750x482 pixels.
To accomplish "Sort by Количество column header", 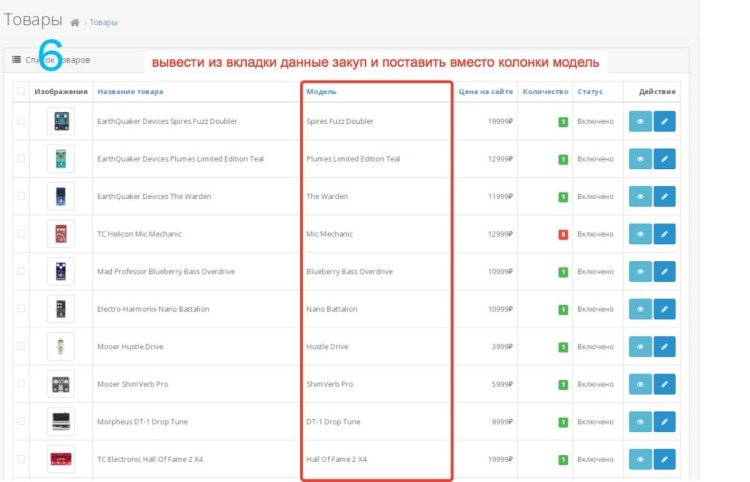I will (x=545, y=92).
